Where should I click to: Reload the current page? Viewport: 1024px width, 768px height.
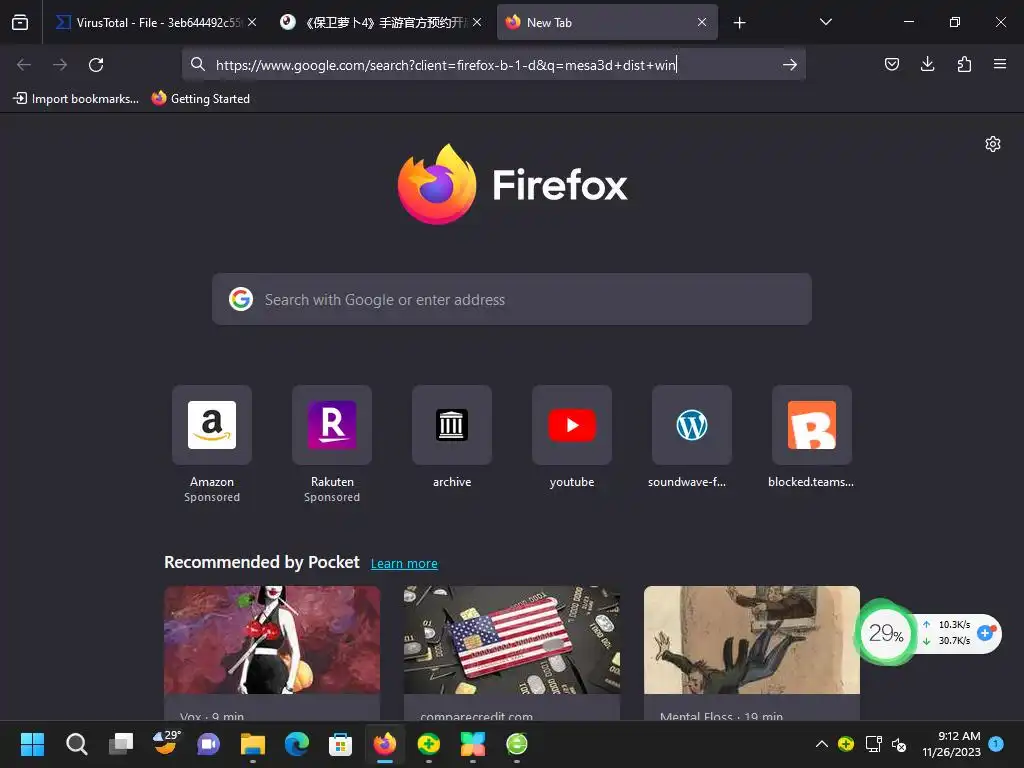coord(96,65)
